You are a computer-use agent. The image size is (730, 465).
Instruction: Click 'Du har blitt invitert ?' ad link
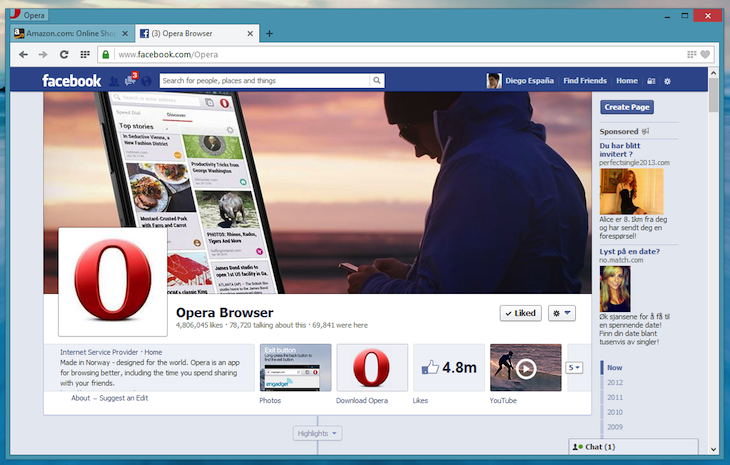[x=620, y=150]
